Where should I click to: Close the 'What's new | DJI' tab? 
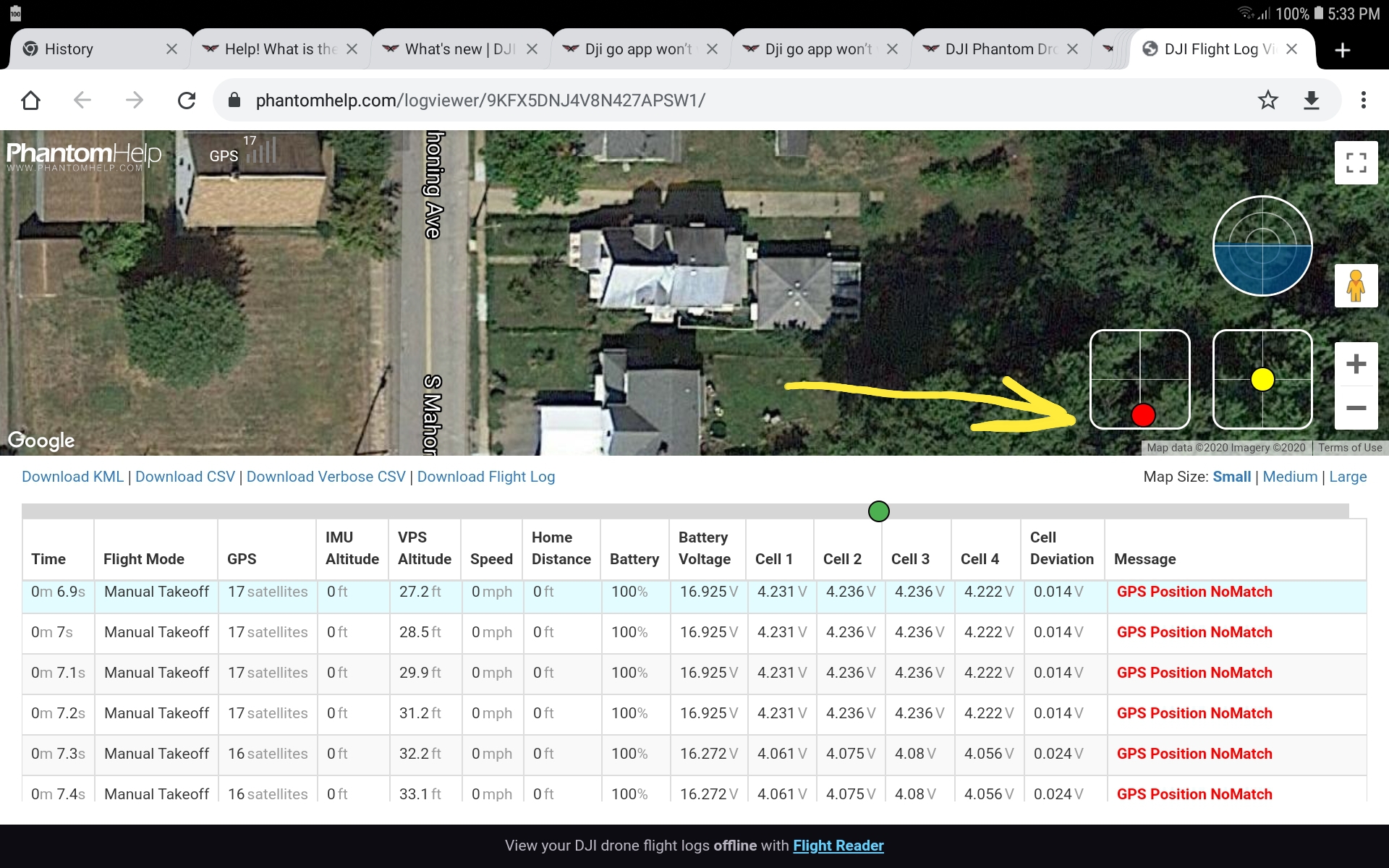point(532,49)
